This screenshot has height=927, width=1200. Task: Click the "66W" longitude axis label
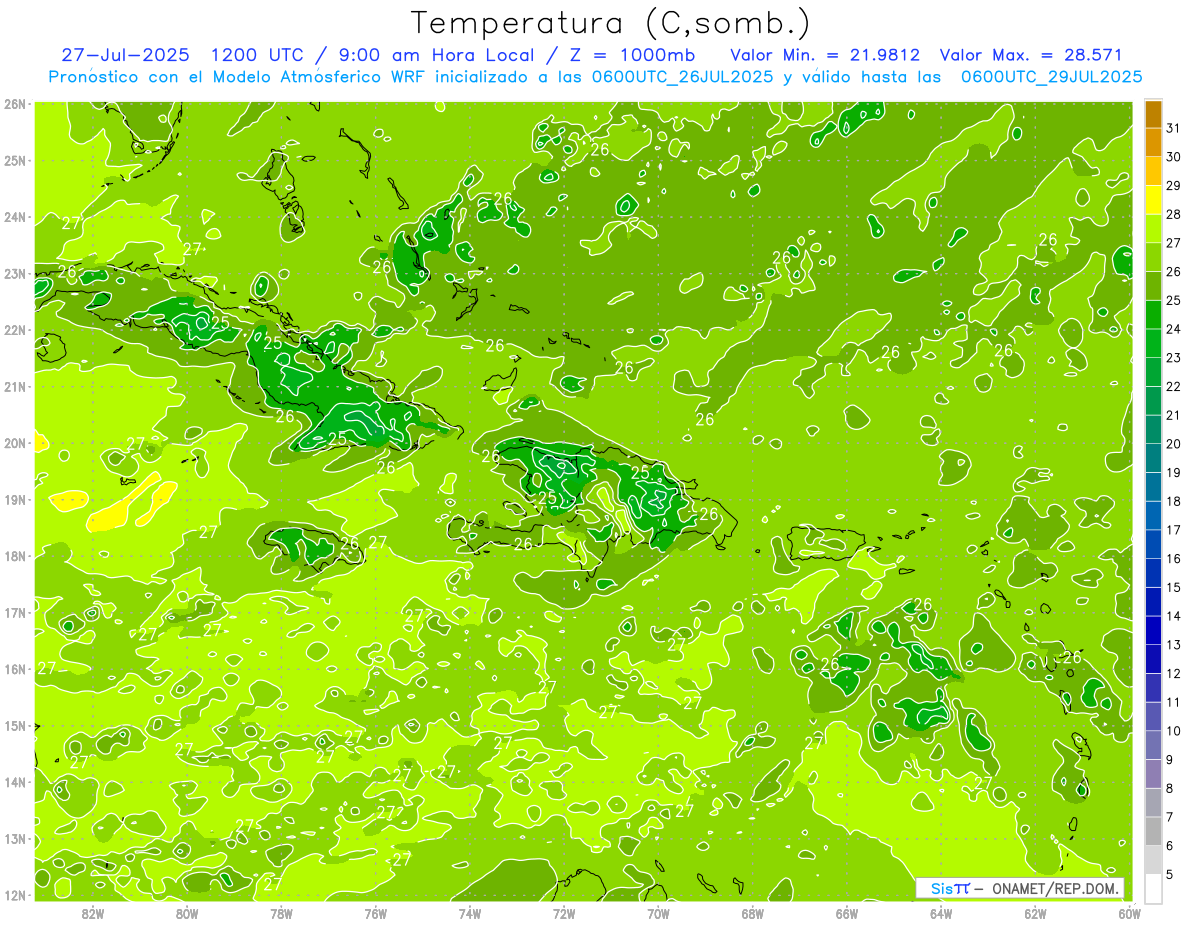[x=847, y=913]
